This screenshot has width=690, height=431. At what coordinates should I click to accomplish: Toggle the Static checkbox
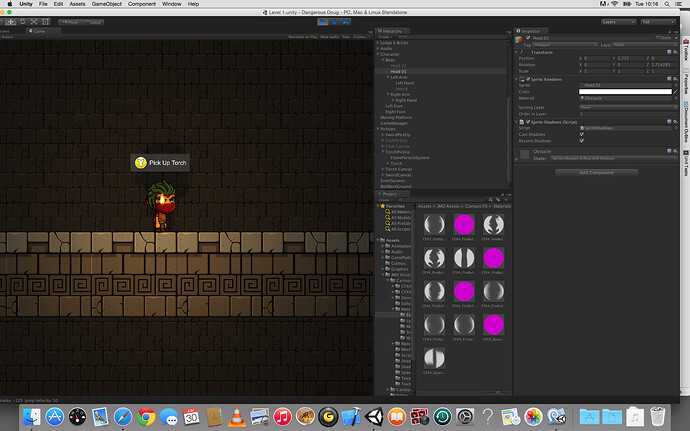coord(658,38)
